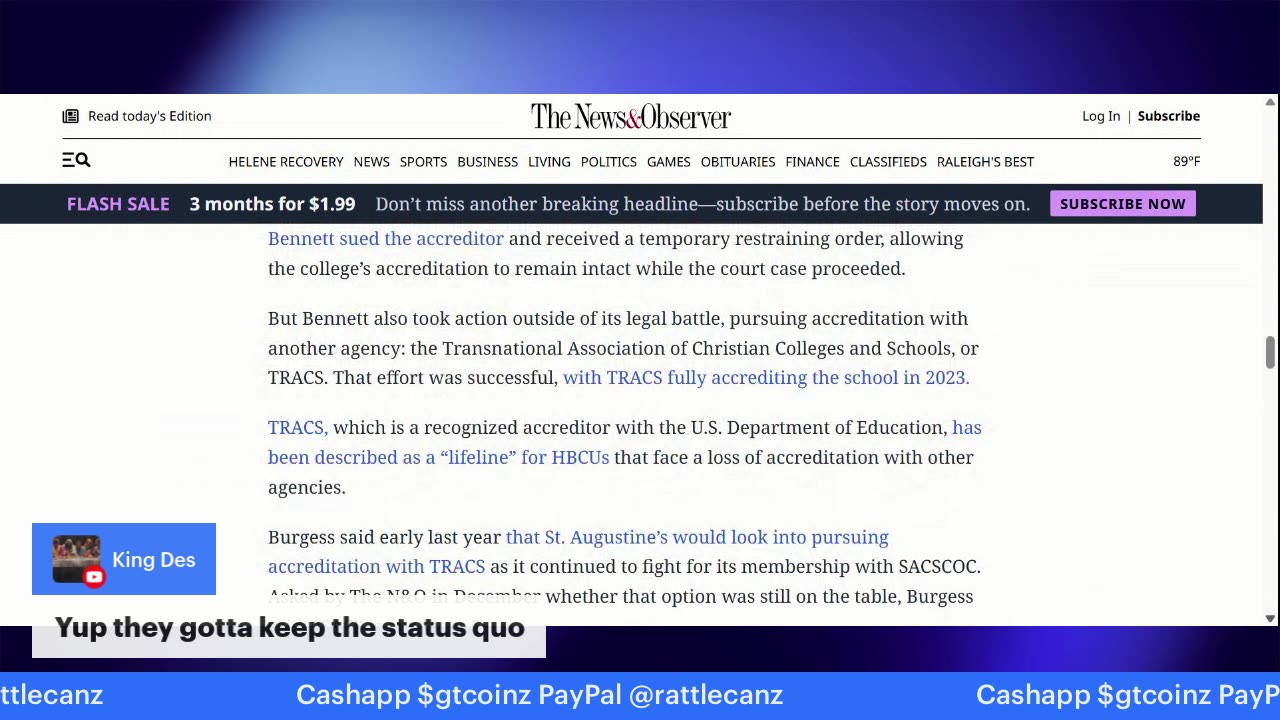Open Read today's Edition link
The image size is (1280, 720).
click(x=150, y=116)
